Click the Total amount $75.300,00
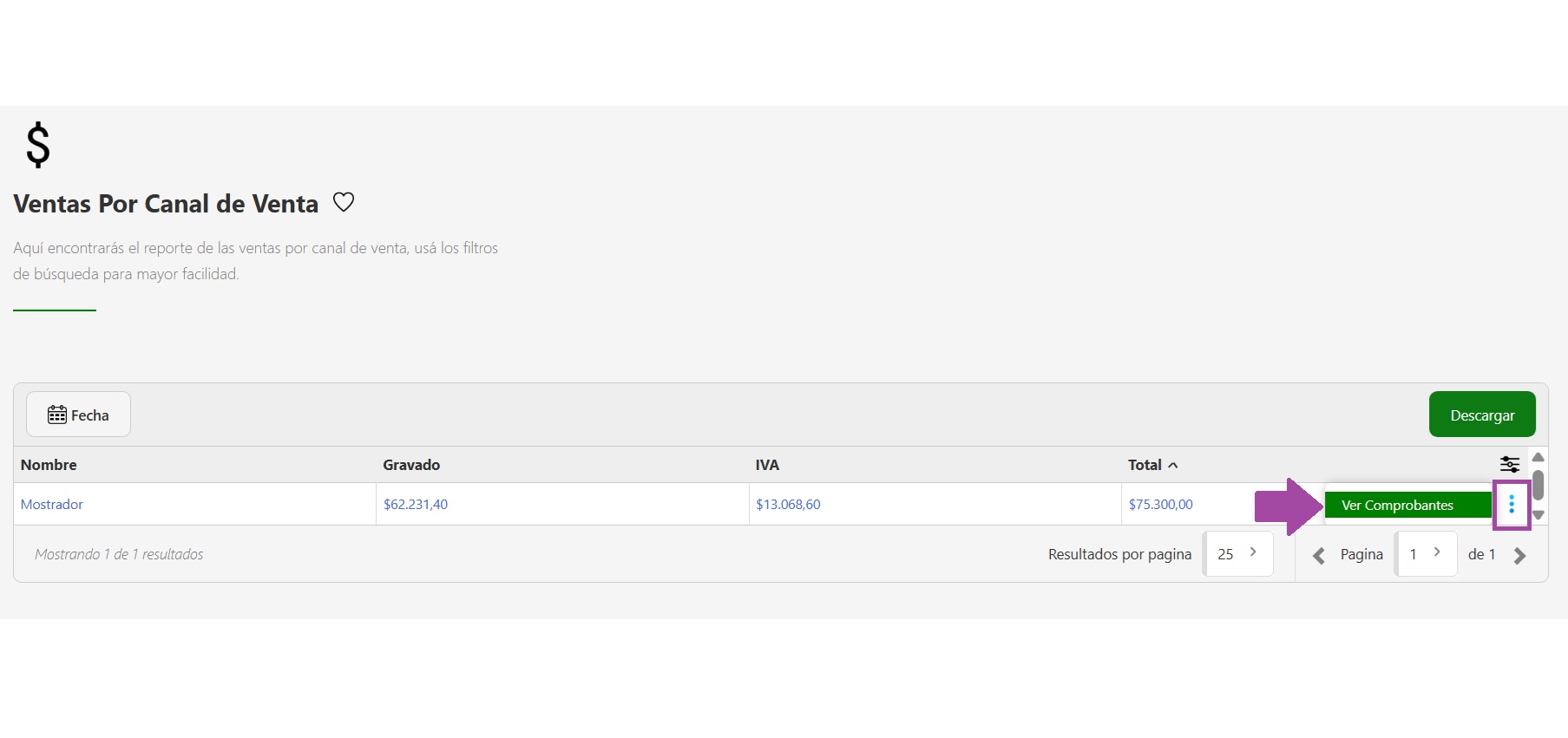Screen dimensions: 1568x738 (1160, 504)
